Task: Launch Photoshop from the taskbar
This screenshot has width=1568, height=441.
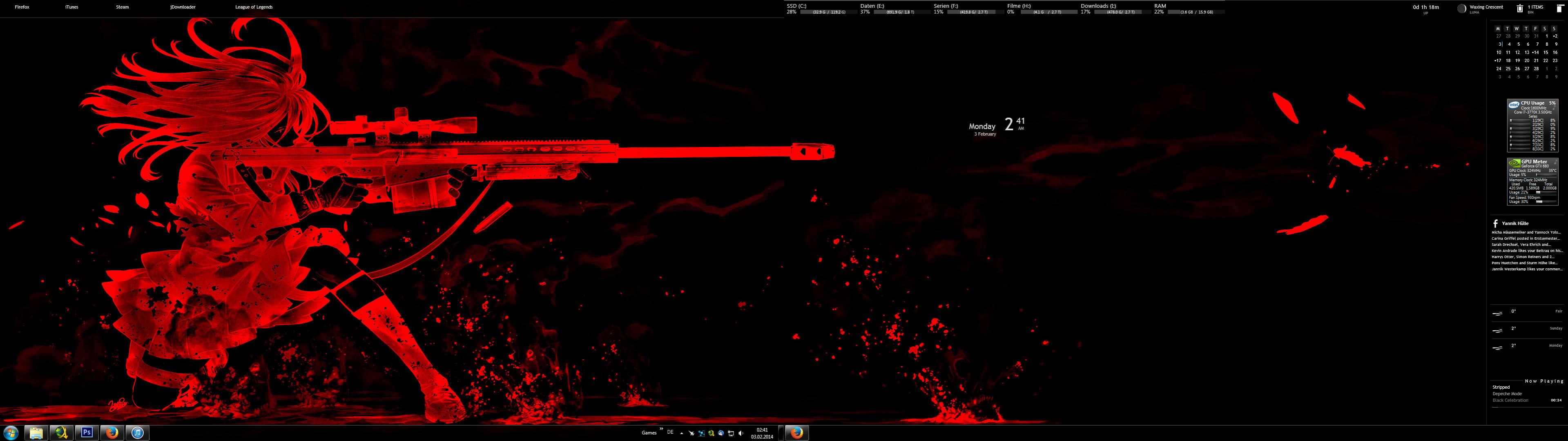Action: (87, 432)
